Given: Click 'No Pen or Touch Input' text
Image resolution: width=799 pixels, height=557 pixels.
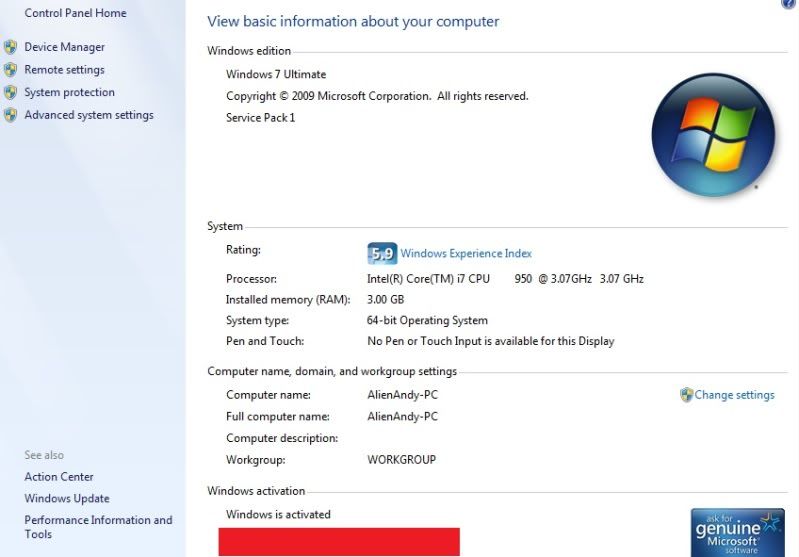Looking at the screenshot, I should [491, 341].
